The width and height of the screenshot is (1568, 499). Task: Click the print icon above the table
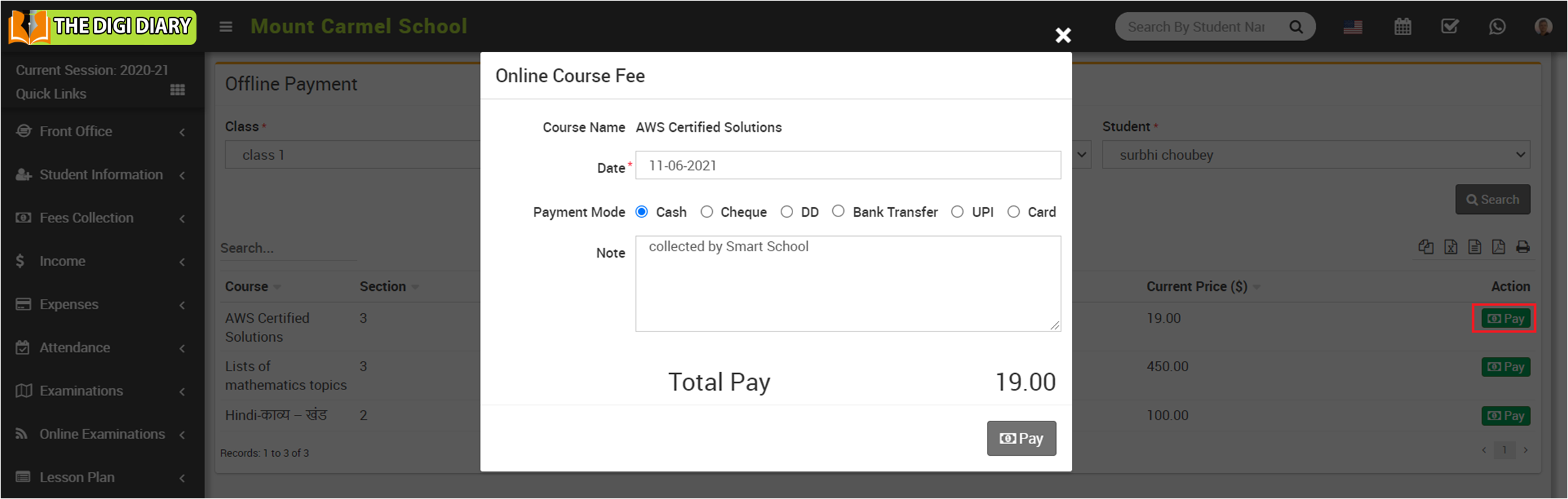1523,247
